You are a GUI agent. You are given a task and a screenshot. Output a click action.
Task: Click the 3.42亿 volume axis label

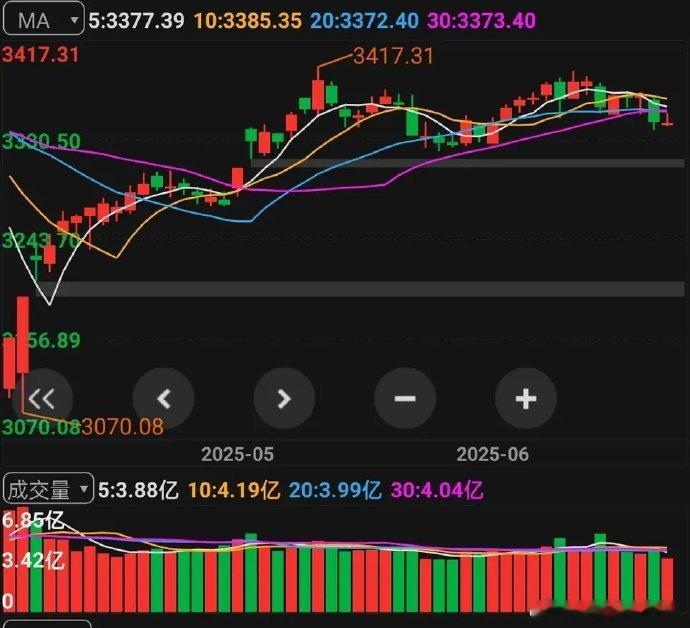pyautogui.click(x=33, y=561)
